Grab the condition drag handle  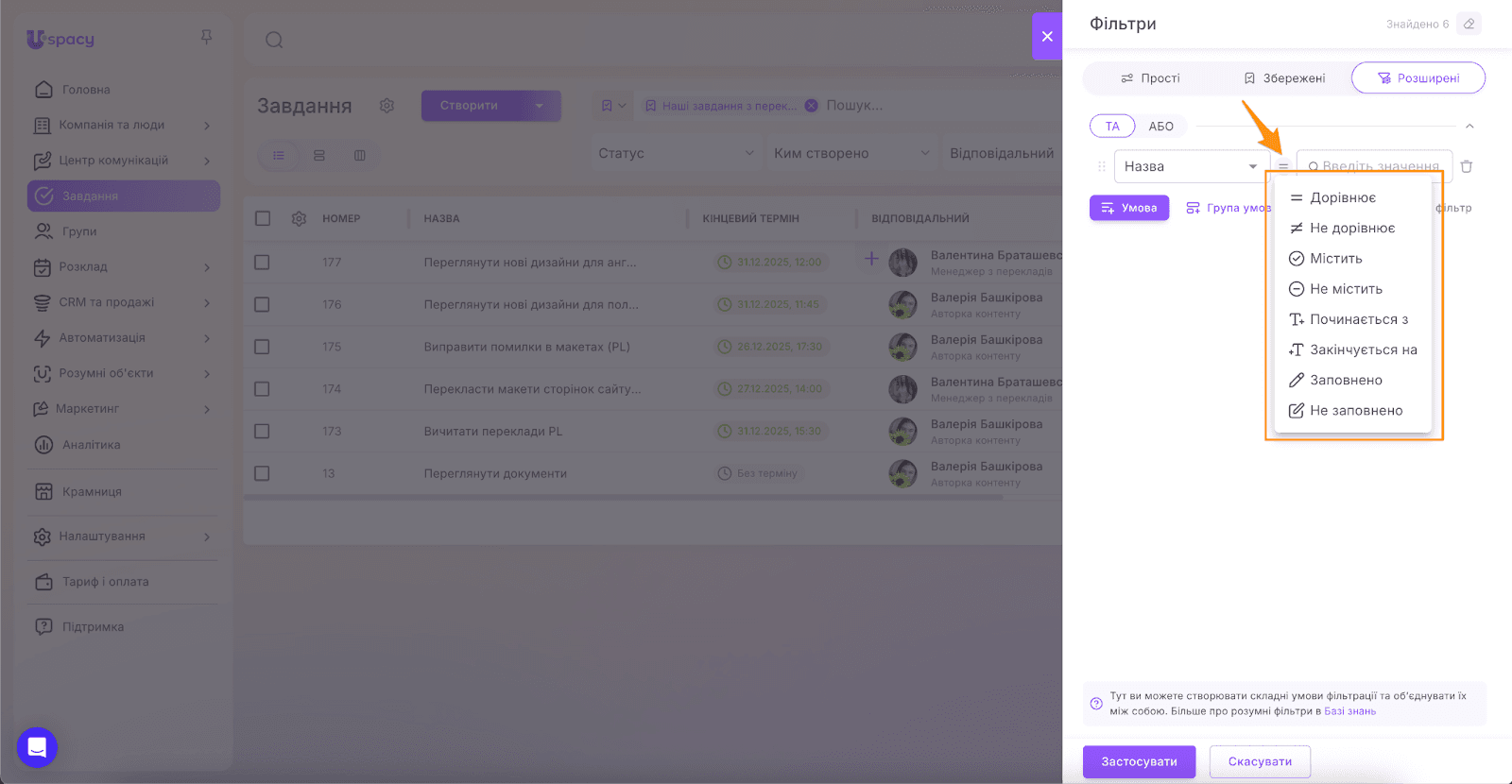pyautogui.click(x=1102, y=166)
